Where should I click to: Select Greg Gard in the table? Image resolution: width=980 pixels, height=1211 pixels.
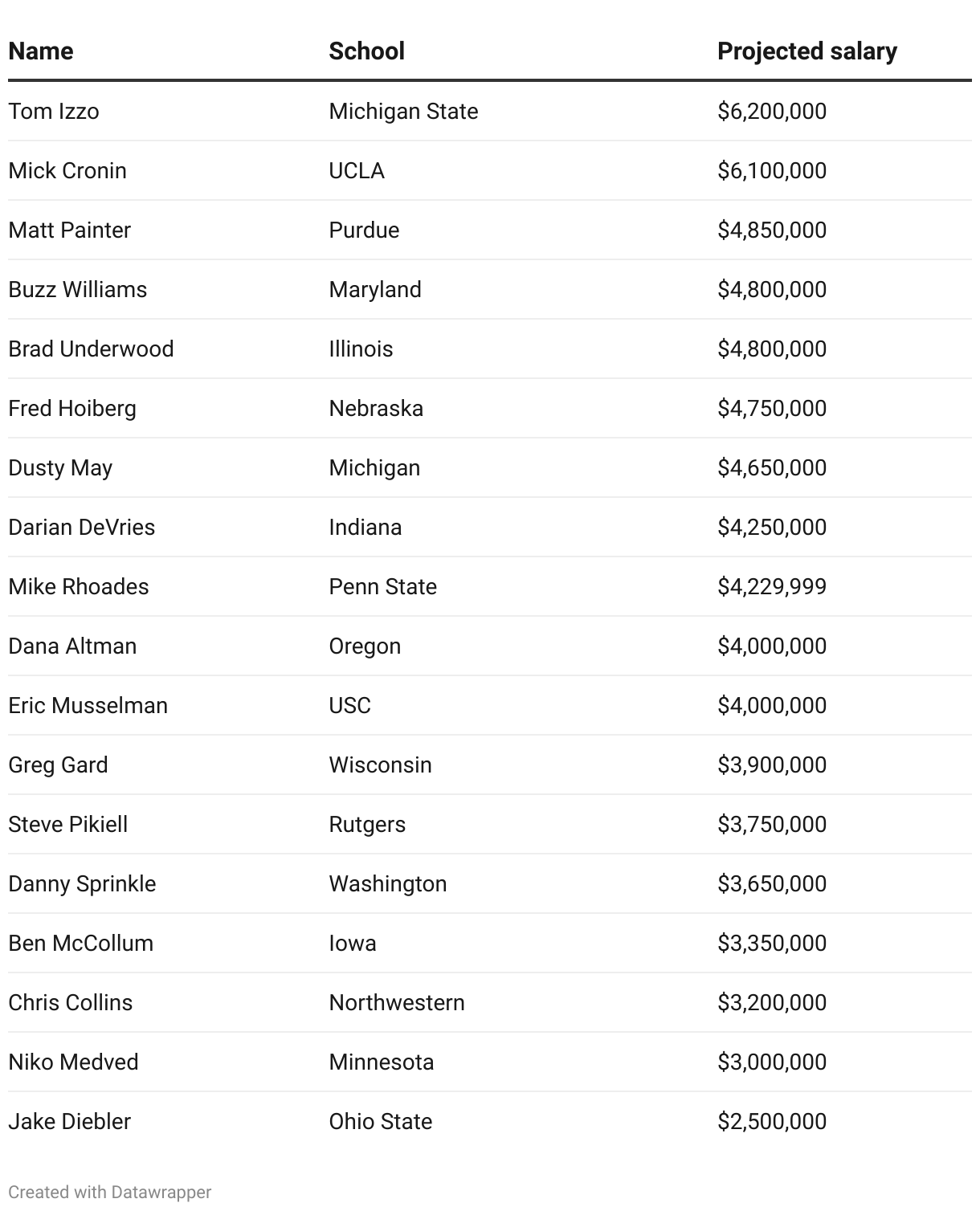(x=58, y=765)
